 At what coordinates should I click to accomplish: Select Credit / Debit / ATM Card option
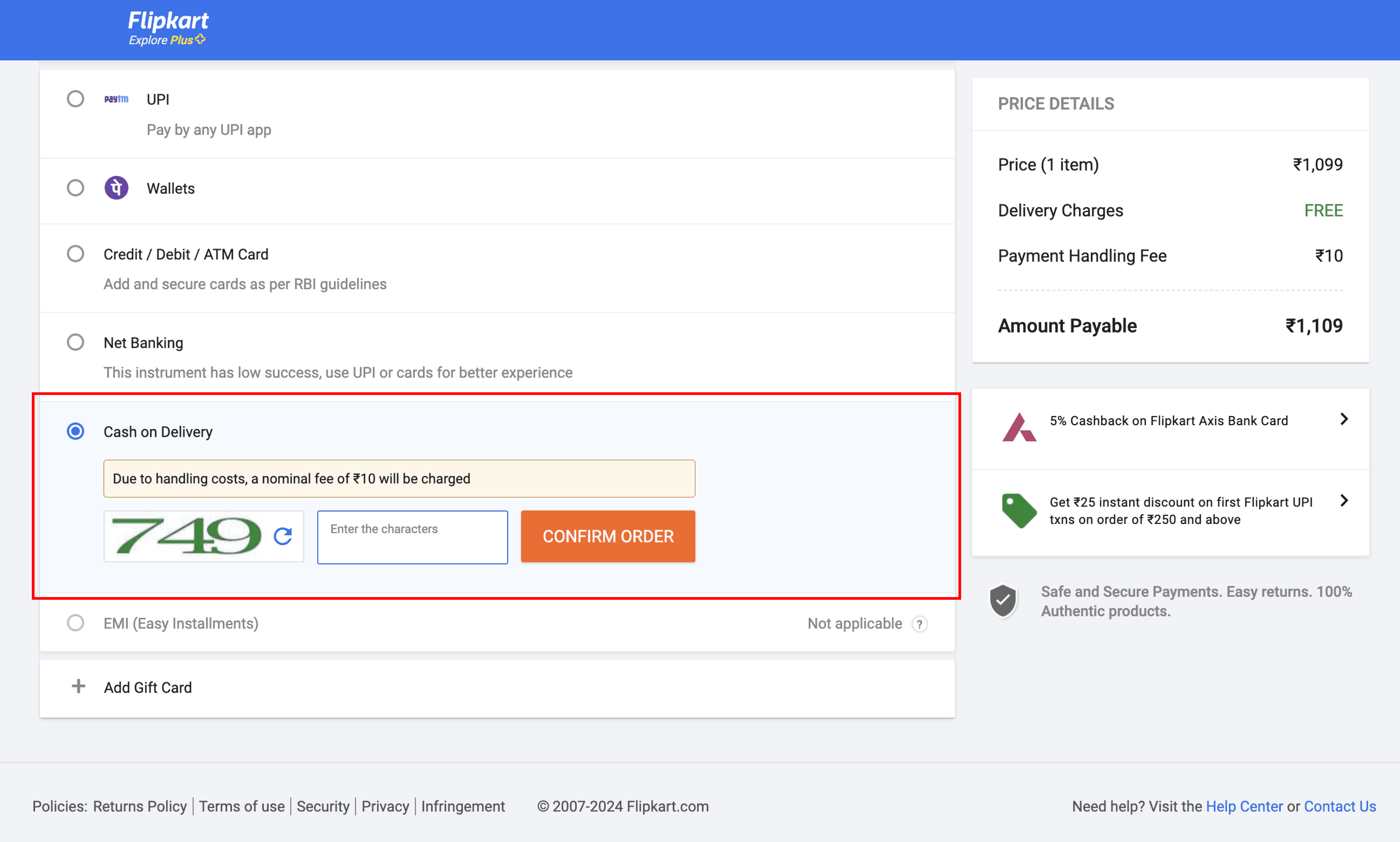75,254
